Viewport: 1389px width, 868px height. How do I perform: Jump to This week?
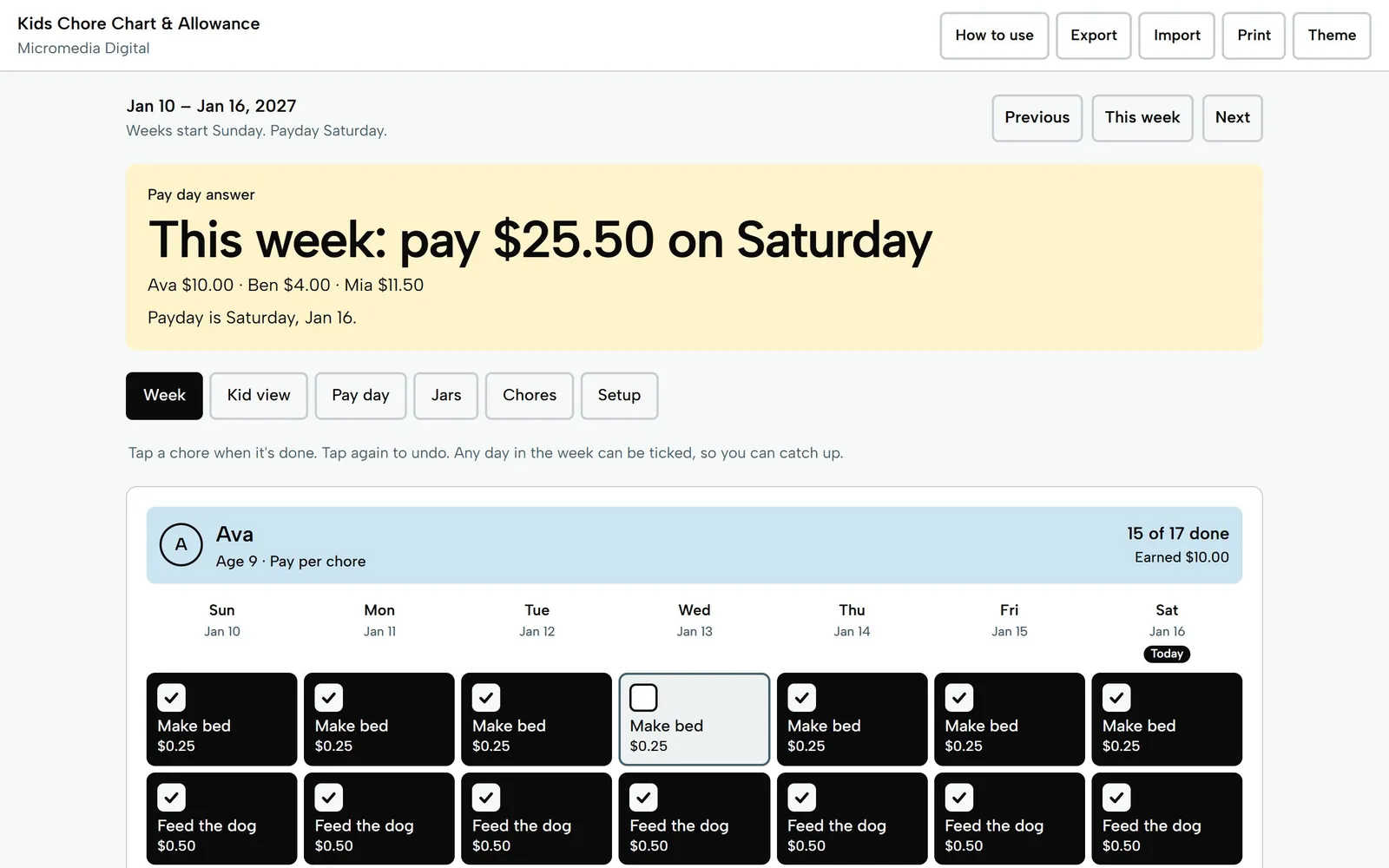click(1142, 118)
